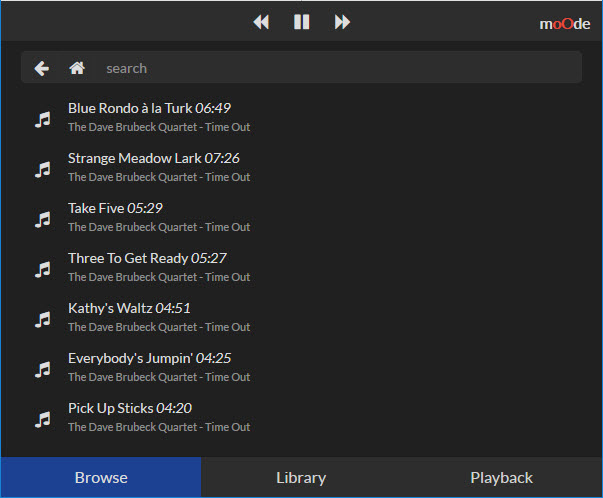Viewport: 603px width, 498px height.
Task: Skip to the previous track
Action: pos(261,22)
